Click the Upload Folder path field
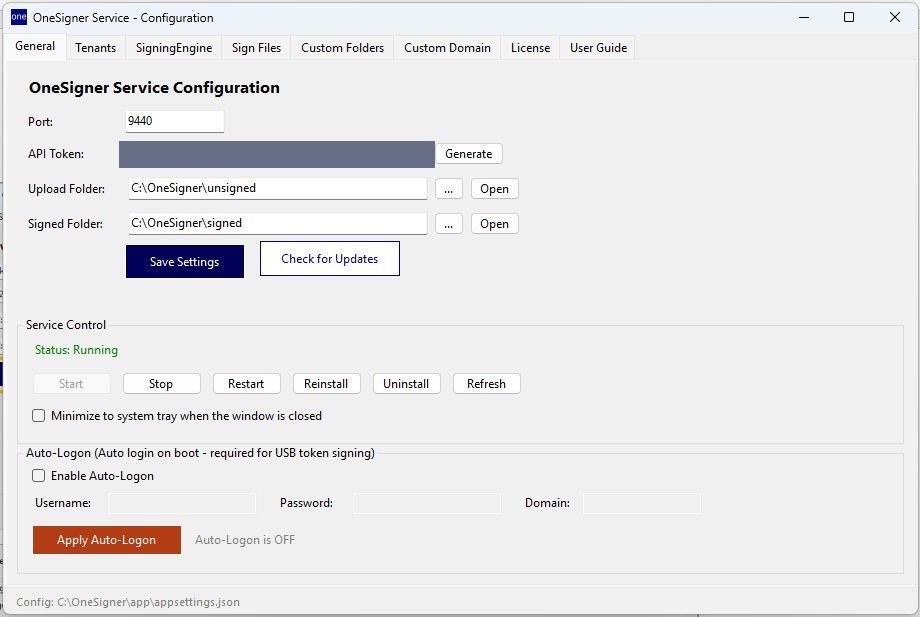The width and height of the screenshot is (920, 617). 278,188
